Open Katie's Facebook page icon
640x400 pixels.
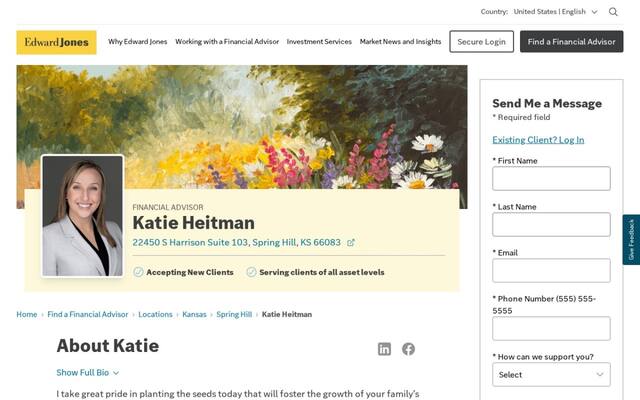point(408,349)
